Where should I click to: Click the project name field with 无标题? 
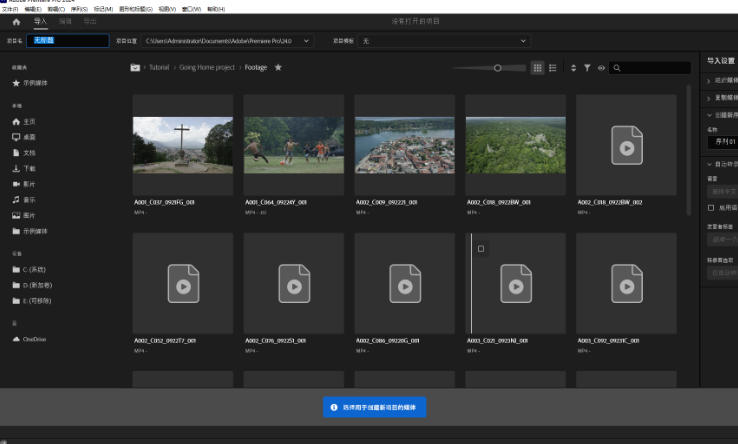pyautogui.click(x=68, y=40)
